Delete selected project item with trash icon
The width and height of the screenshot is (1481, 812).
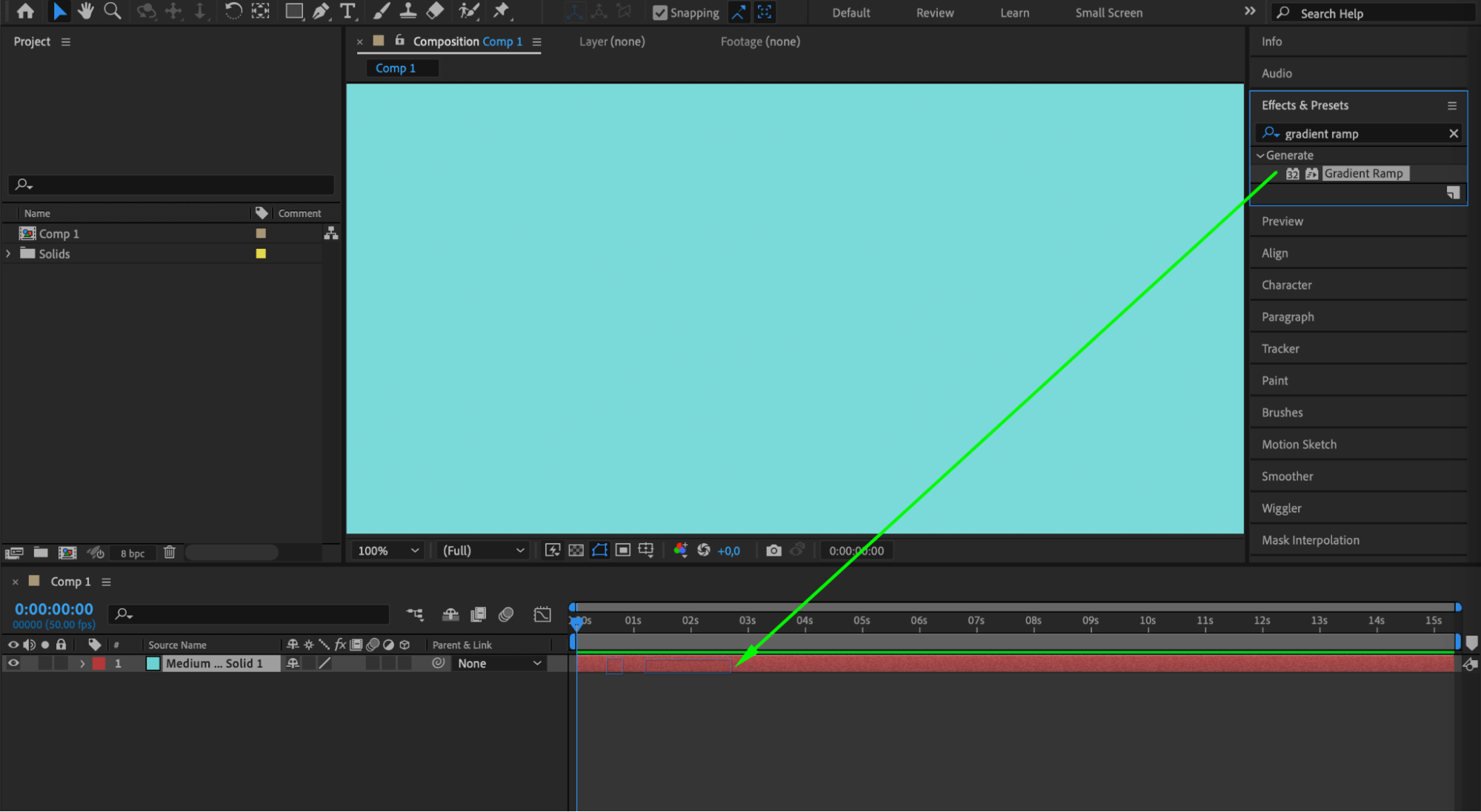pyautogui.click(x=169, y=553)
